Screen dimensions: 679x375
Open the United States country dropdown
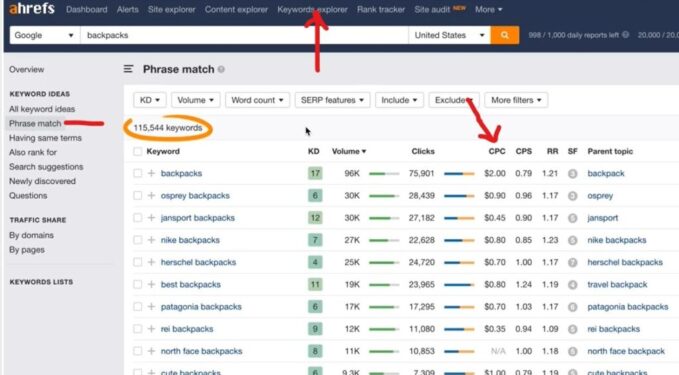click(x=449, y=35)
